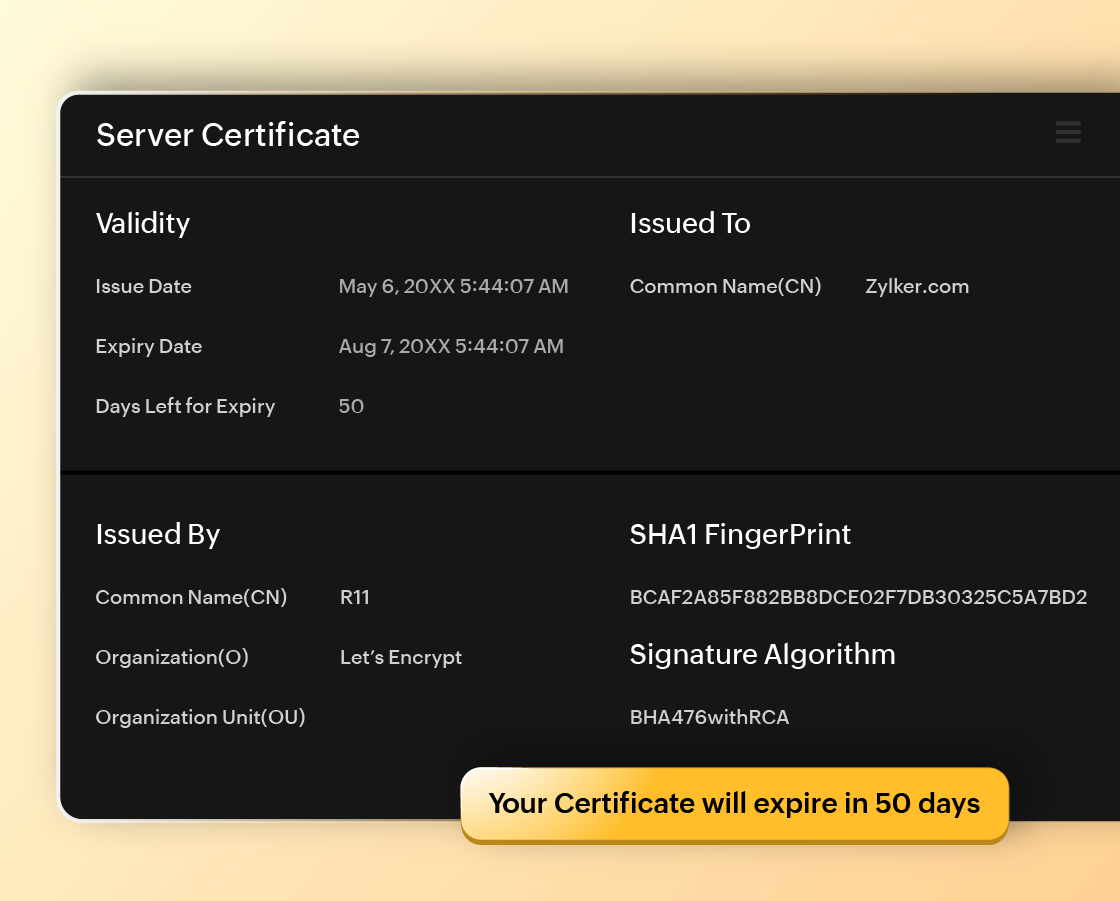Select the Aug 7 expiry date value
Viewport: 1120px width, 901px height.
click(451, 346)
